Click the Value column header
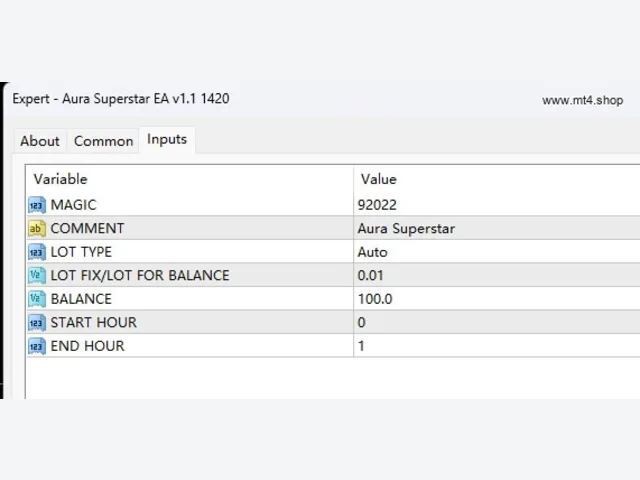This screenshot has width=640, height=480. (x=379, y=179)
